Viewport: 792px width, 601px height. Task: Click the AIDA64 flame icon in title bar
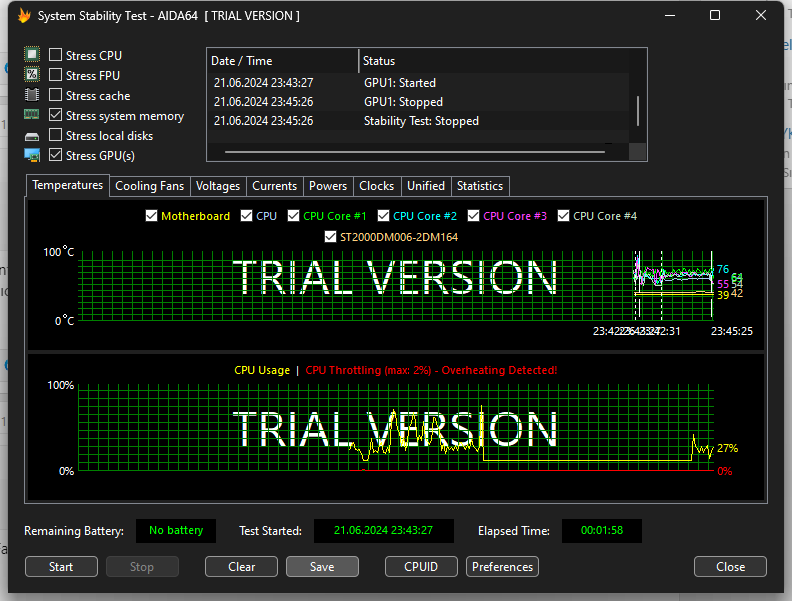point(24,16)
